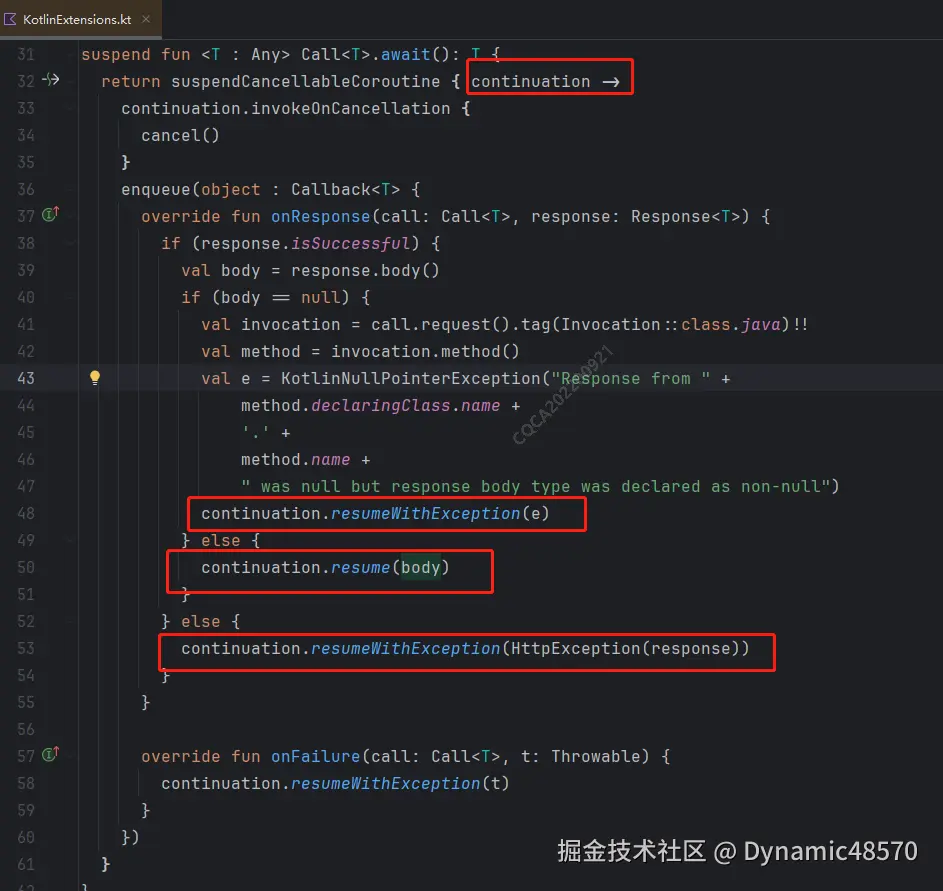This screenshot has height=891, width=943.
Task: Select the highlighted continuation parameter on line 32
Action: [x=534, y=81]
